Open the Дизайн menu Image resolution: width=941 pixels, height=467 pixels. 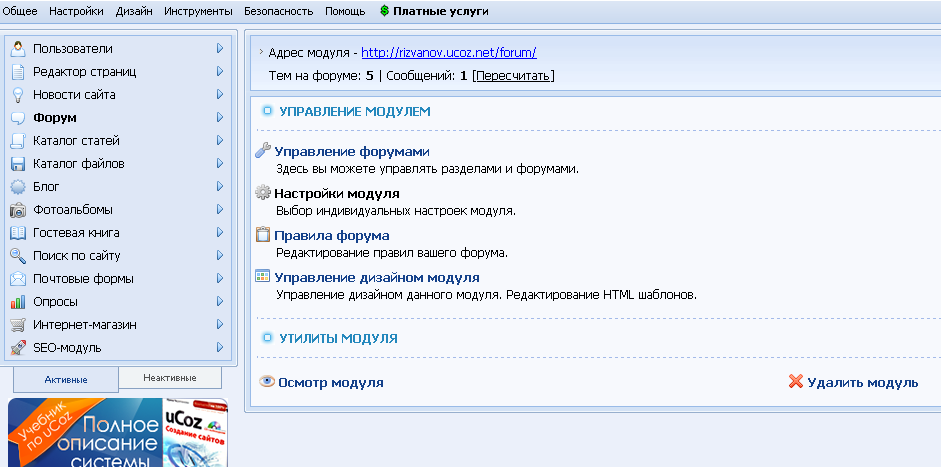point(134,11)
